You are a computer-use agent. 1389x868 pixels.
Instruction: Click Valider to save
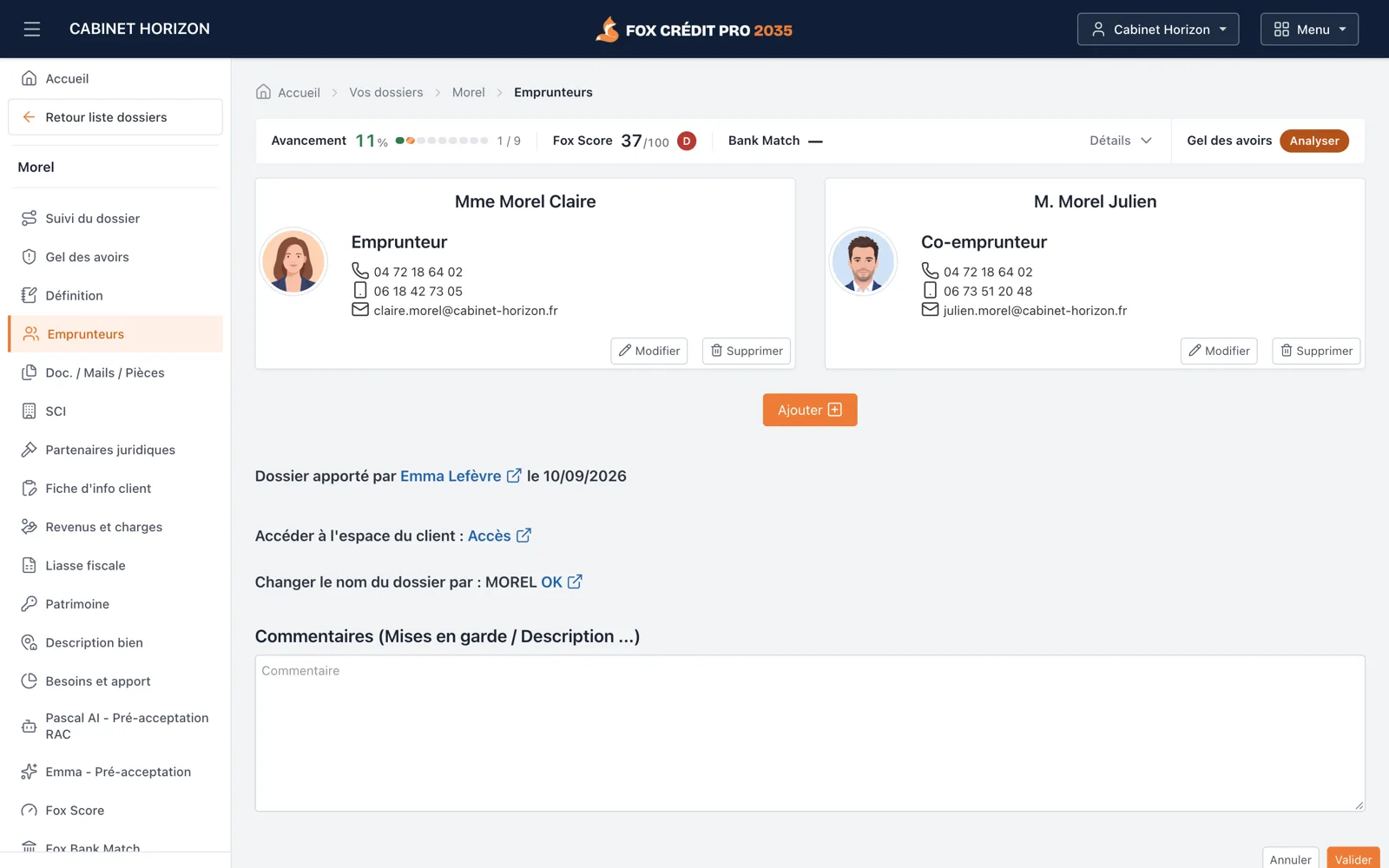point(1353,858)
